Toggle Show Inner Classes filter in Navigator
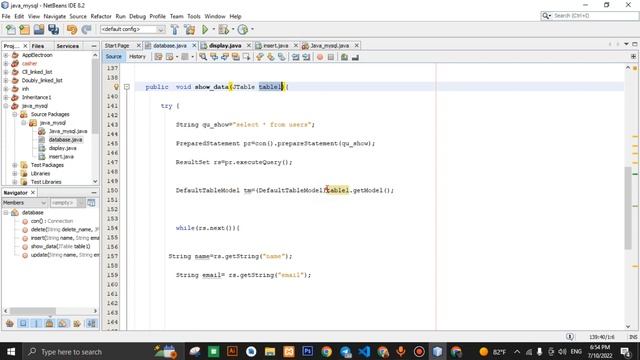 [x=62, y=323]
